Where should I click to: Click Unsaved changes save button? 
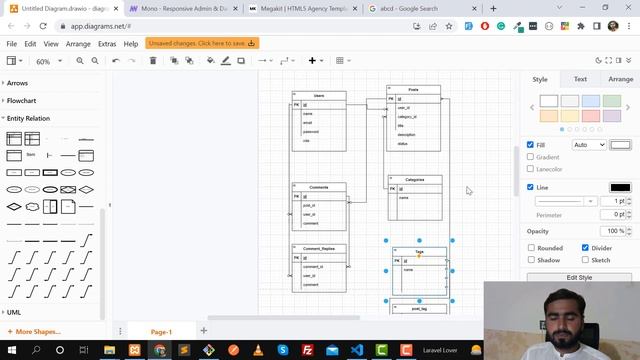[202, 43]
